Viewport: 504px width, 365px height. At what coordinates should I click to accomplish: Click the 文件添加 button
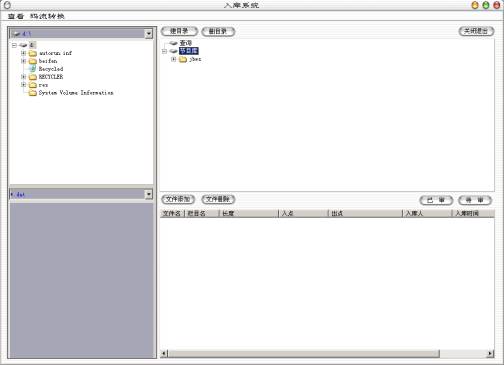point(178,199)
